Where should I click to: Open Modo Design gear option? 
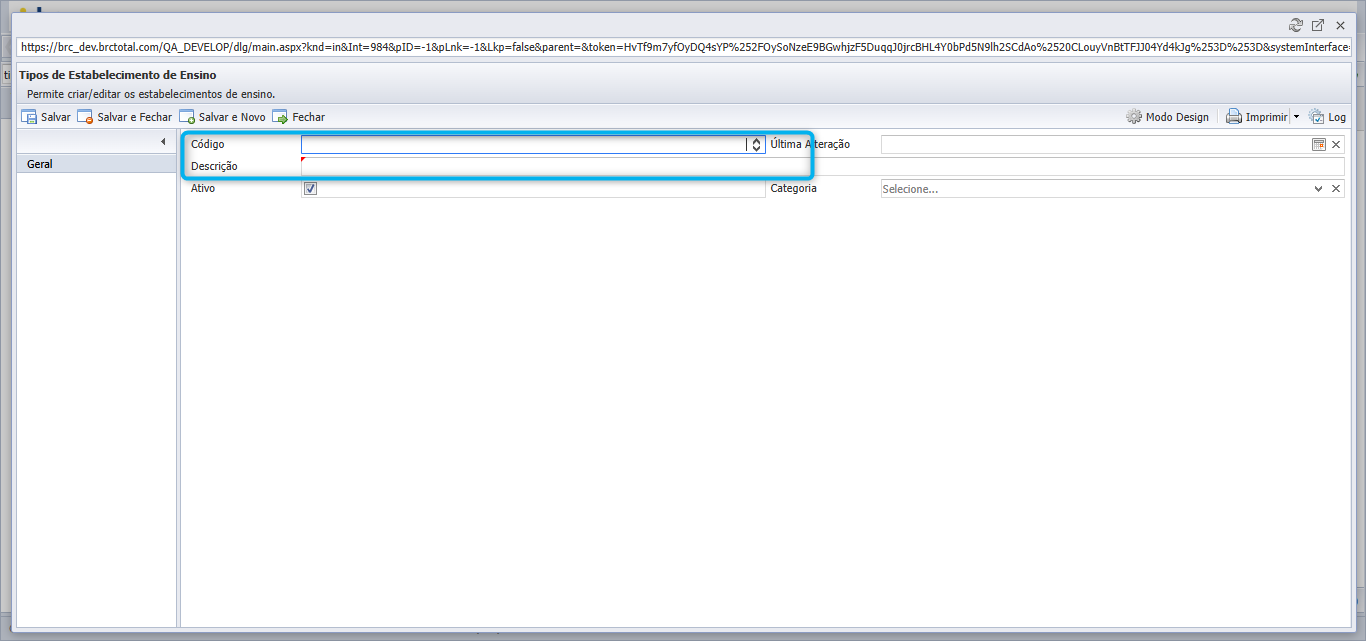[x=1167, y=117]
